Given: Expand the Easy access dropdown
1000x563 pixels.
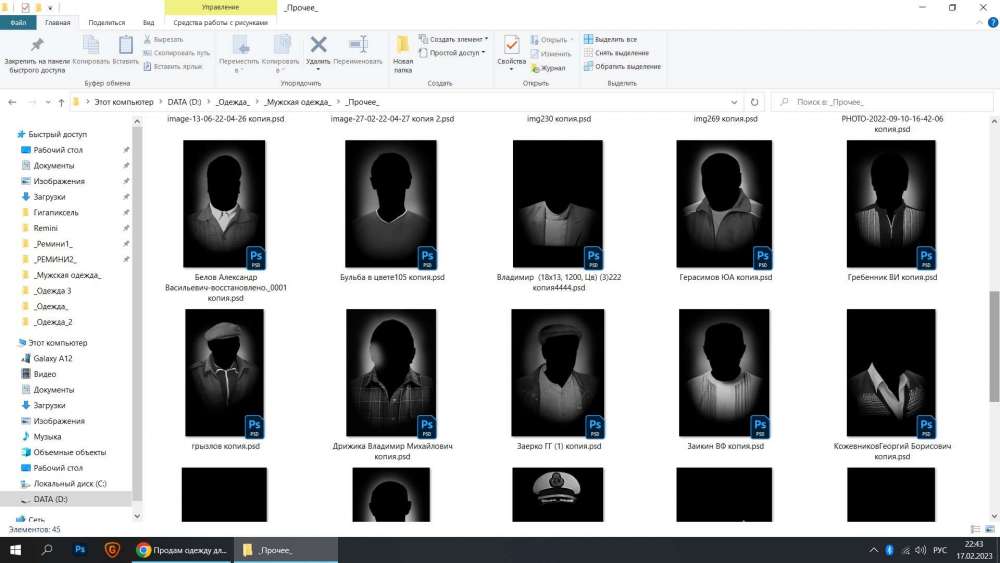Looking at the screenshot, I should pos(483,53).
